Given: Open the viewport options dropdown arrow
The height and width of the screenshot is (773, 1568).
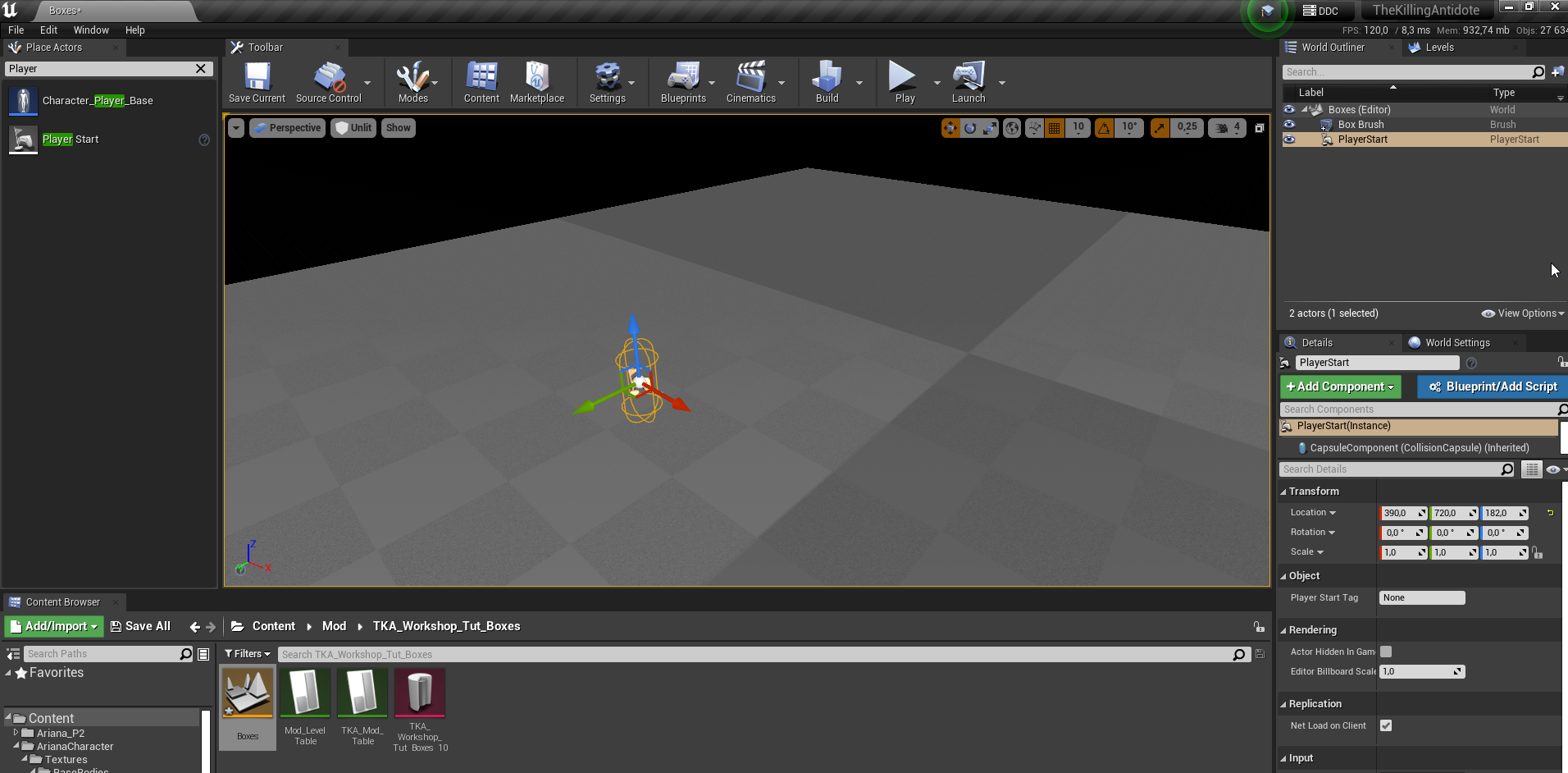Looking at the screenshot, I should click(236, 128).
